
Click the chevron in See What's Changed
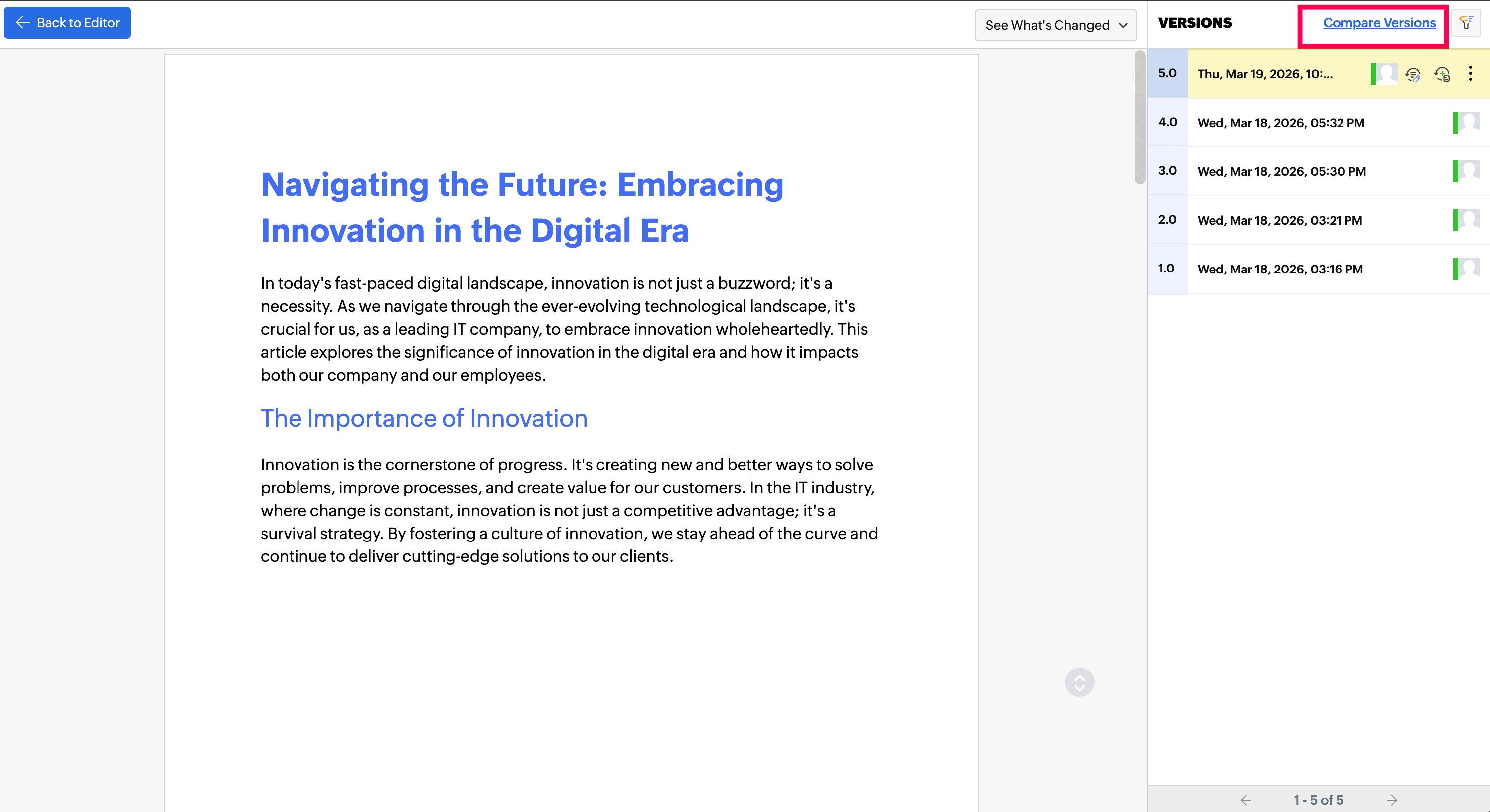click(1123, 25)
